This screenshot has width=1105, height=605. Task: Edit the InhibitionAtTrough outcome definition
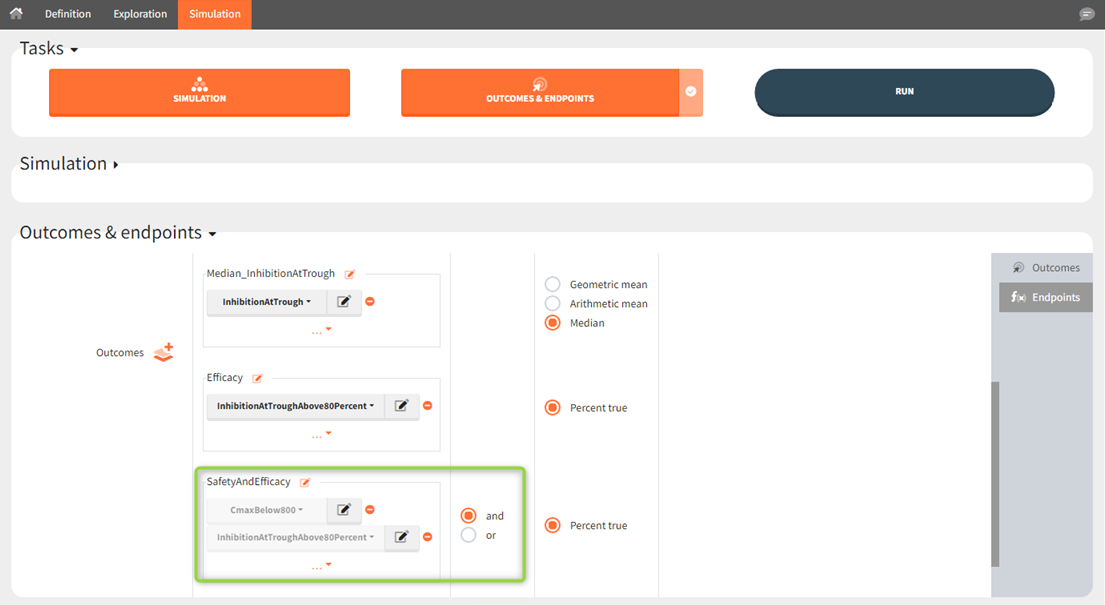coord(344,302)
